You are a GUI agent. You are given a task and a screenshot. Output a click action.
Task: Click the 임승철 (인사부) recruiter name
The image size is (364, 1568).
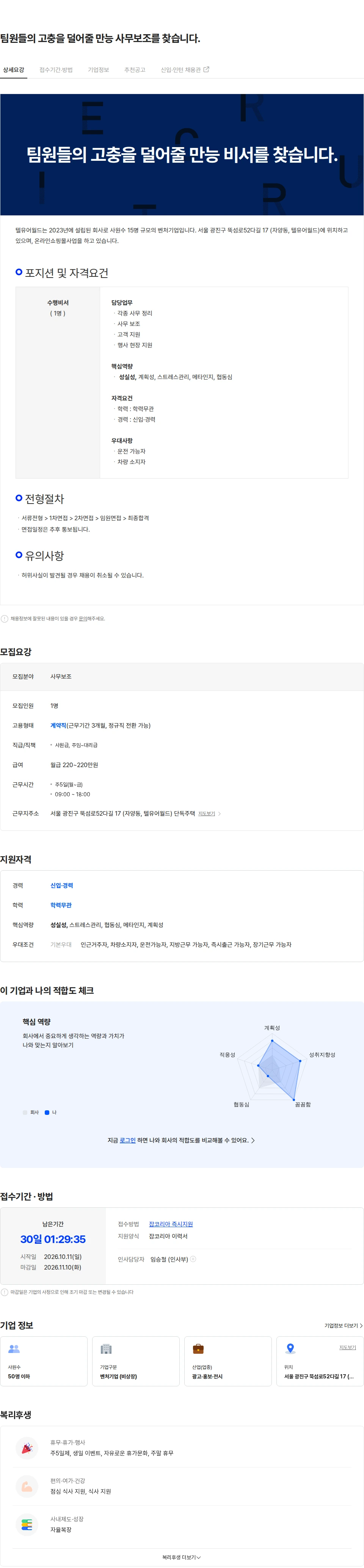pos(169,1259)
